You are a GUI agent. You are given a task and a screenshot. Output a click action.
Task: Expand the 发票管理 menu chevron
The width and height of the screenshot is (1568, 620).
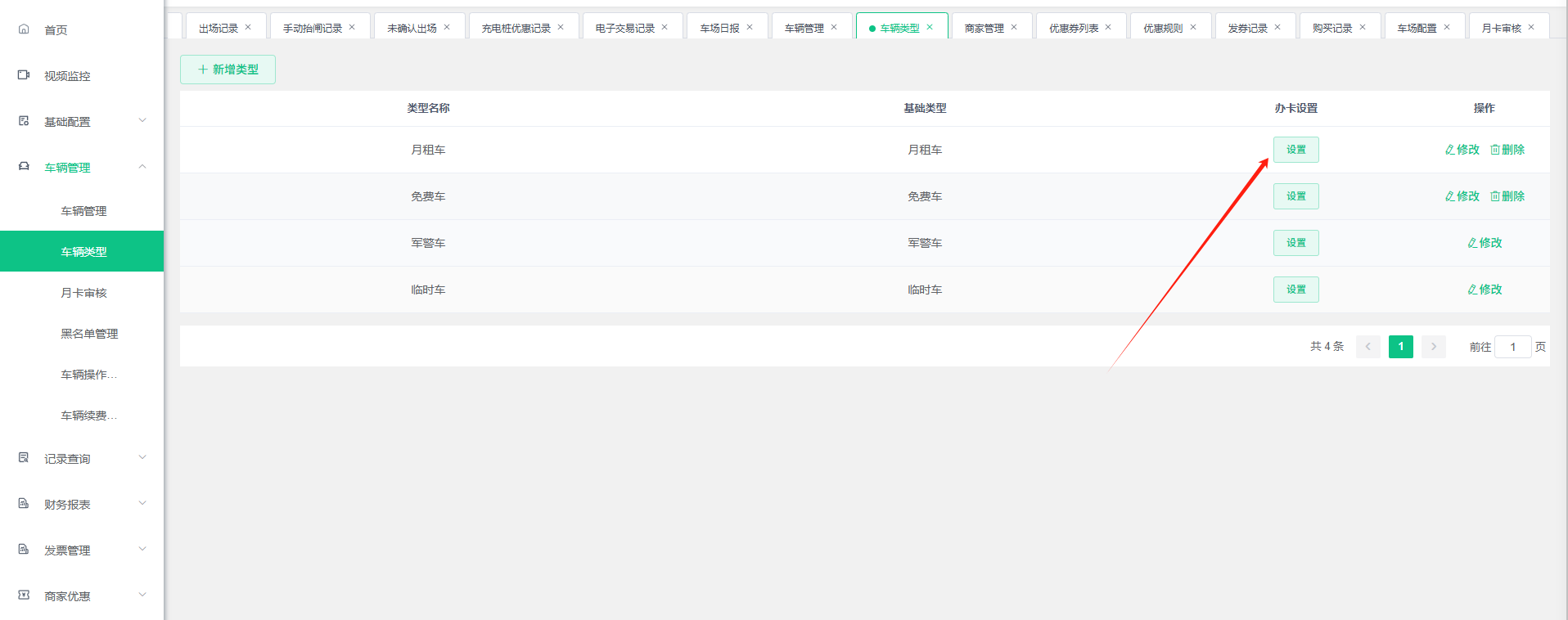(x=142, y=549)
